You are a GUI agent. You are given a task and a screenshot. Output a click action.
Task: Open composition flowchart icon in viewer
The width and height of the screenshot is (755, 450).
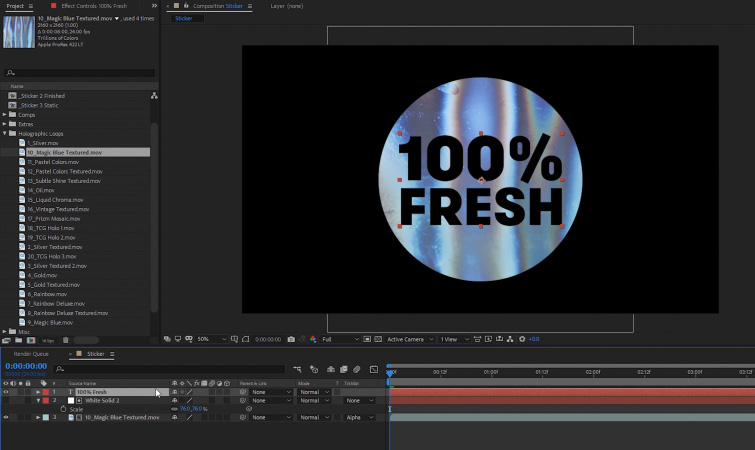click(x=510, y=339)
